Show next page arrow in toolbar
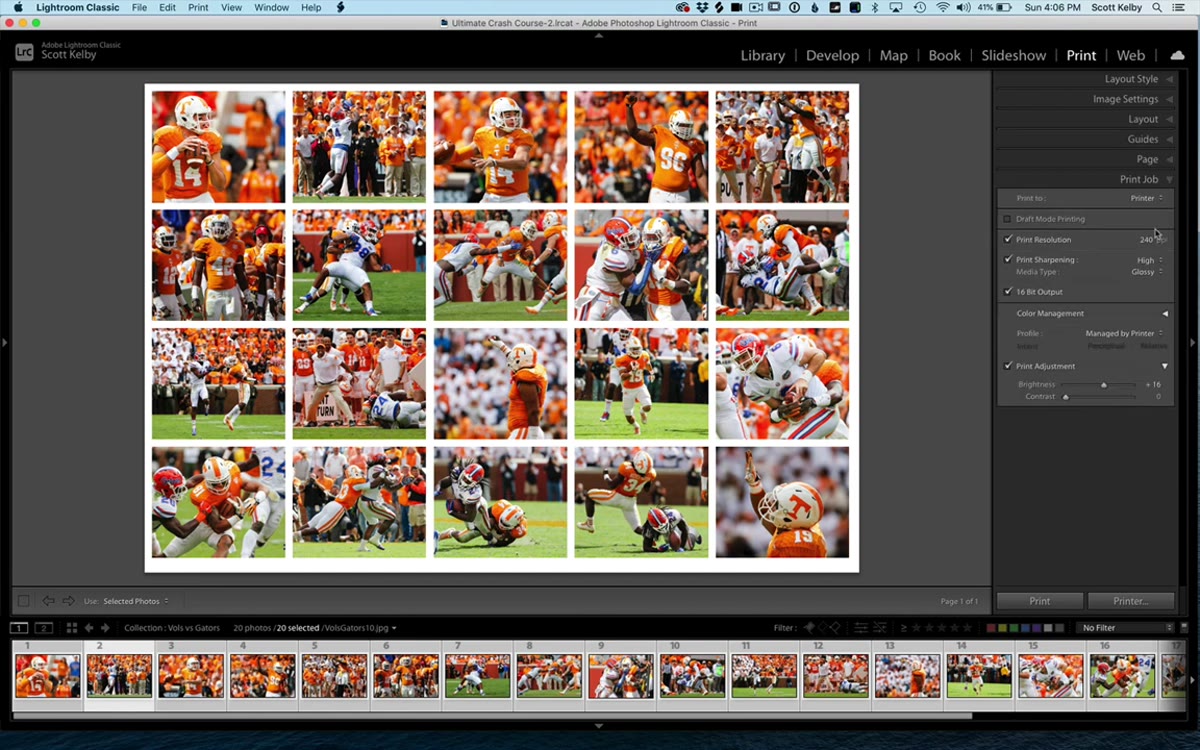The height and width of the screenshot is (750, 1200). click(x=69, y=601)
